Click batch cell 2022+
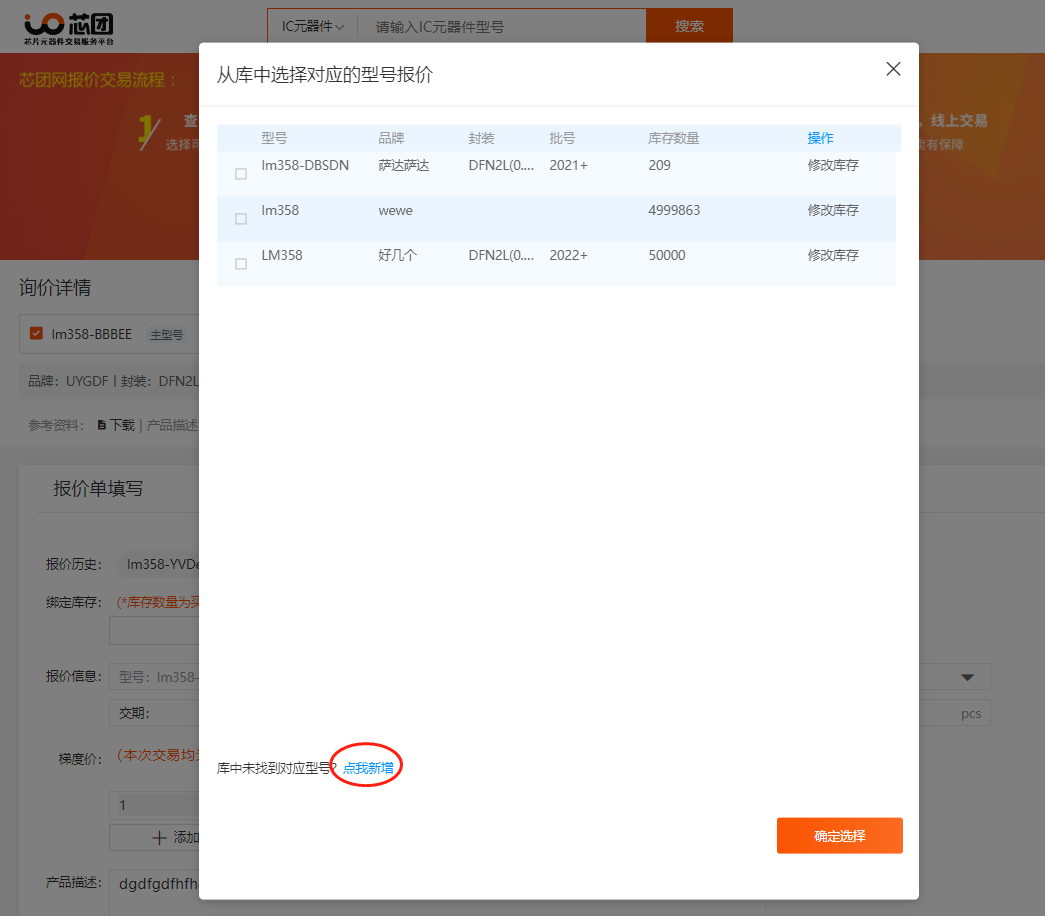The image size is (1045, 916). coord(568,255)
